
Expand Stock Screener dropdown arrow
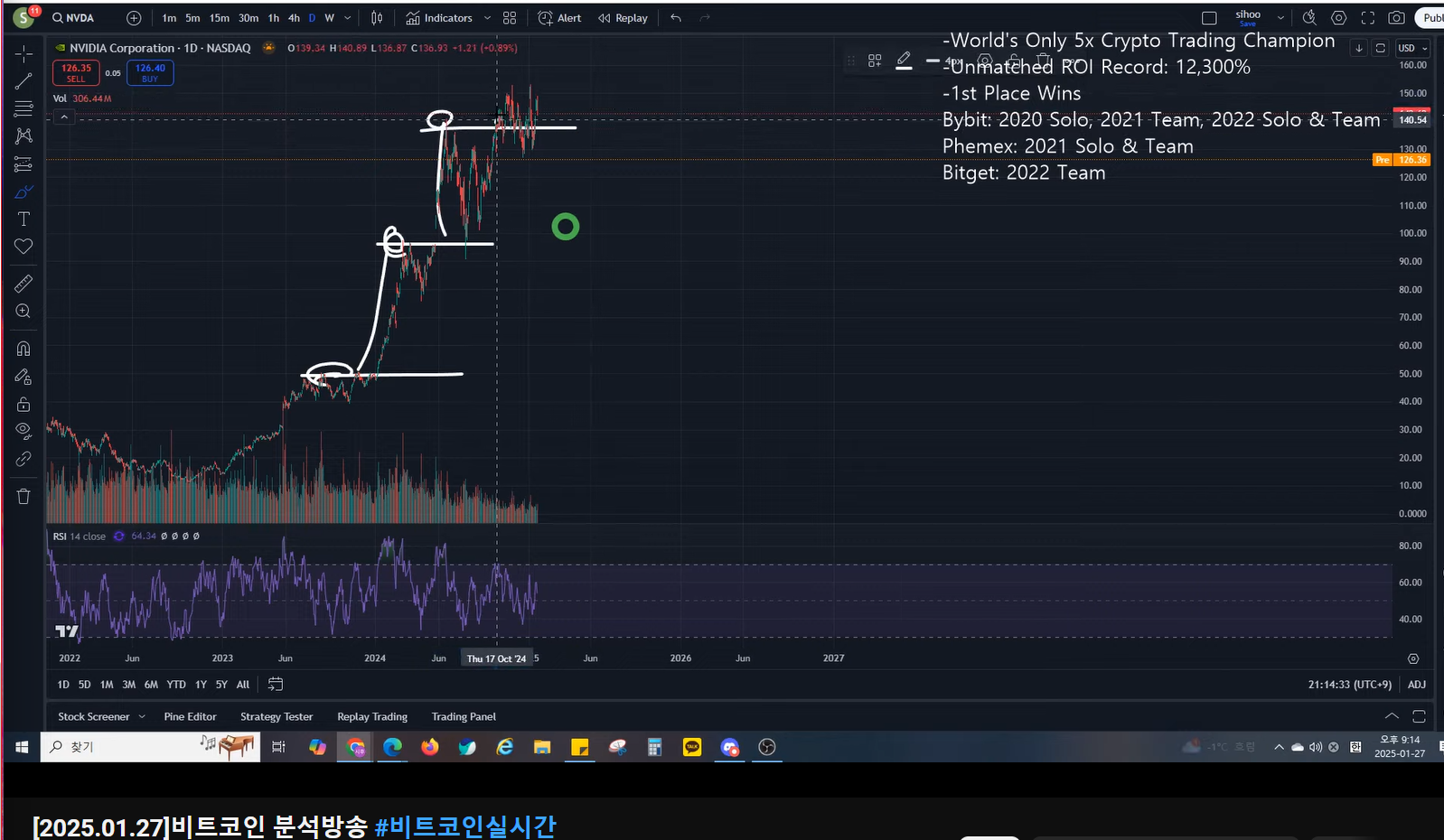pyautogui.click(x=142, y=717)
